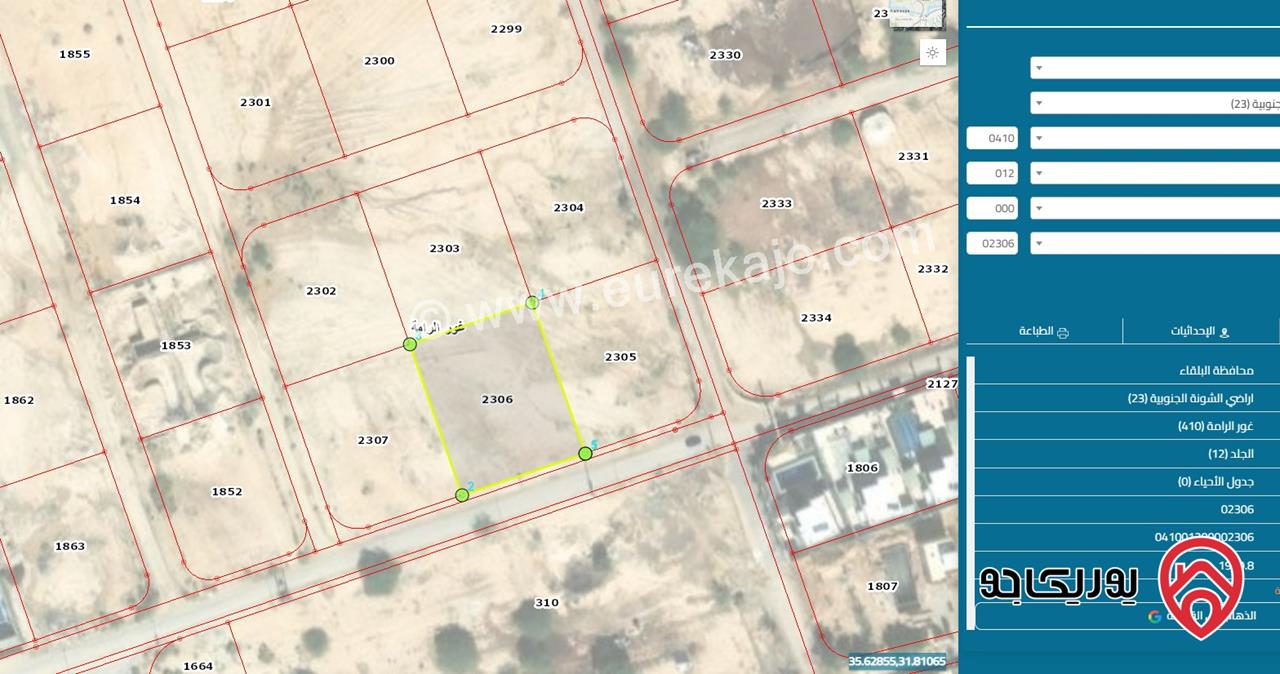Click the Google directions button in info panel

[1128, 616]
